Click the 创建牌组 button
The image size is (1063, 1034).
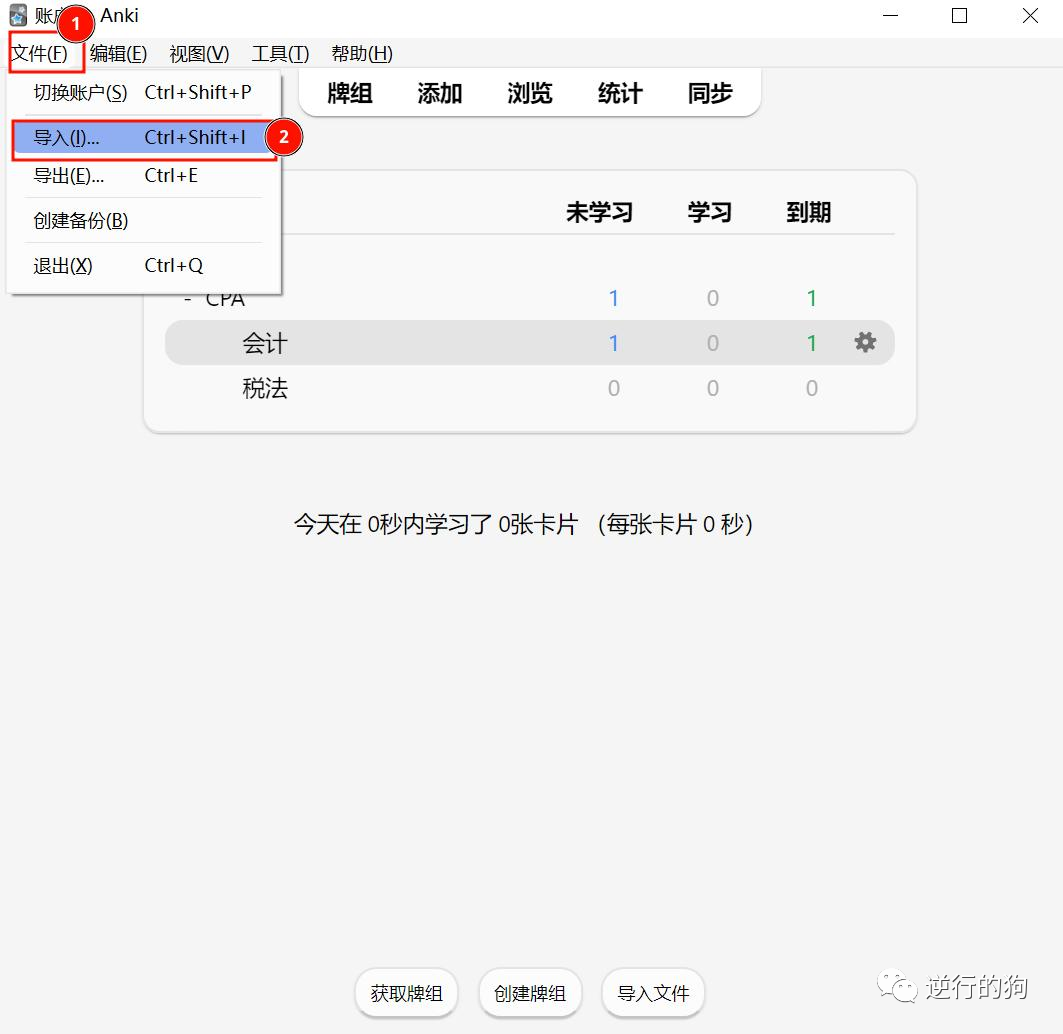click(x=530, y=992)
